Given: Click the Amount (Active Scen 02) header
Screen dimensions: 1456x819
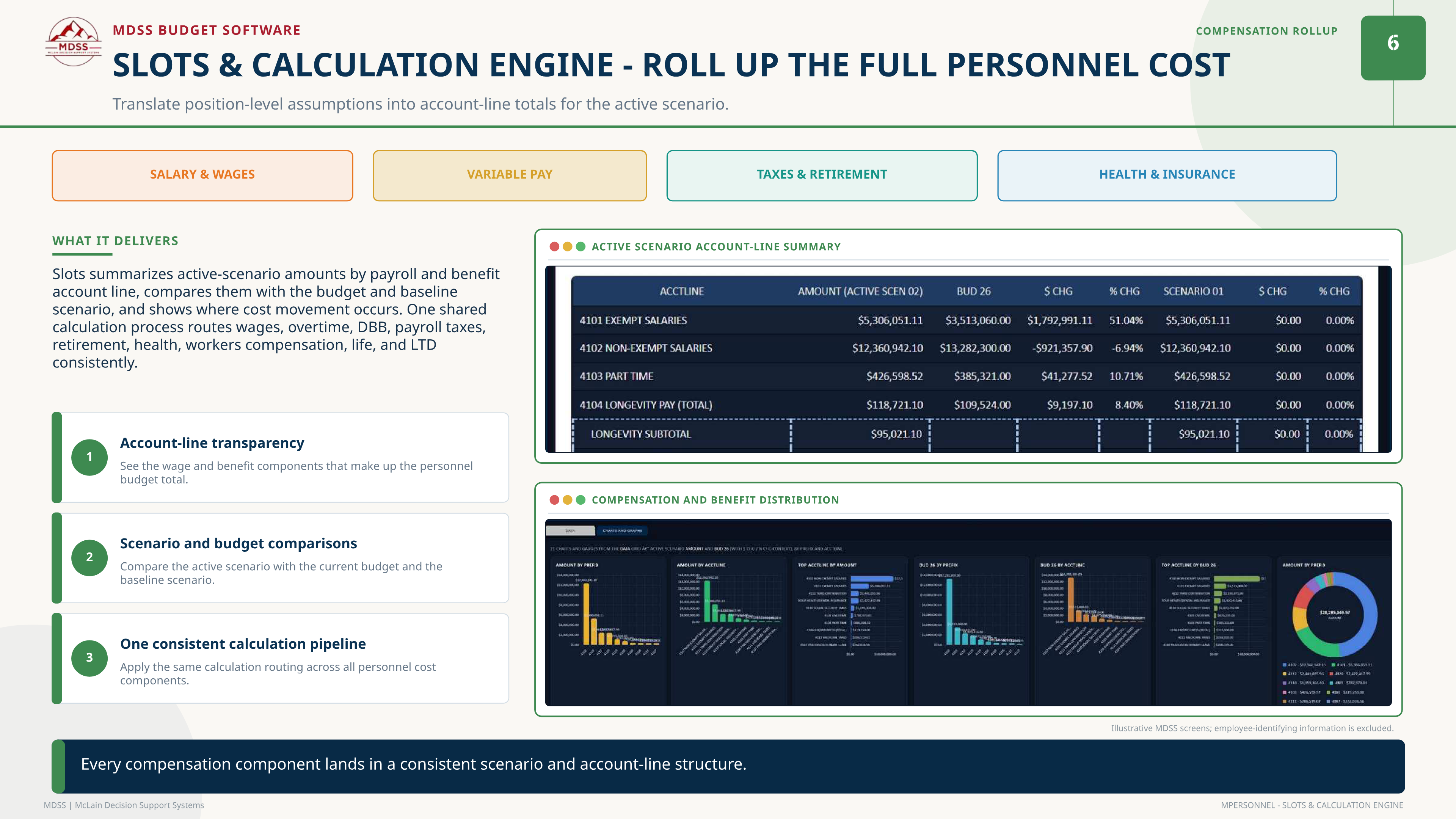Looking at the screenshot, I should coord(860,291).
